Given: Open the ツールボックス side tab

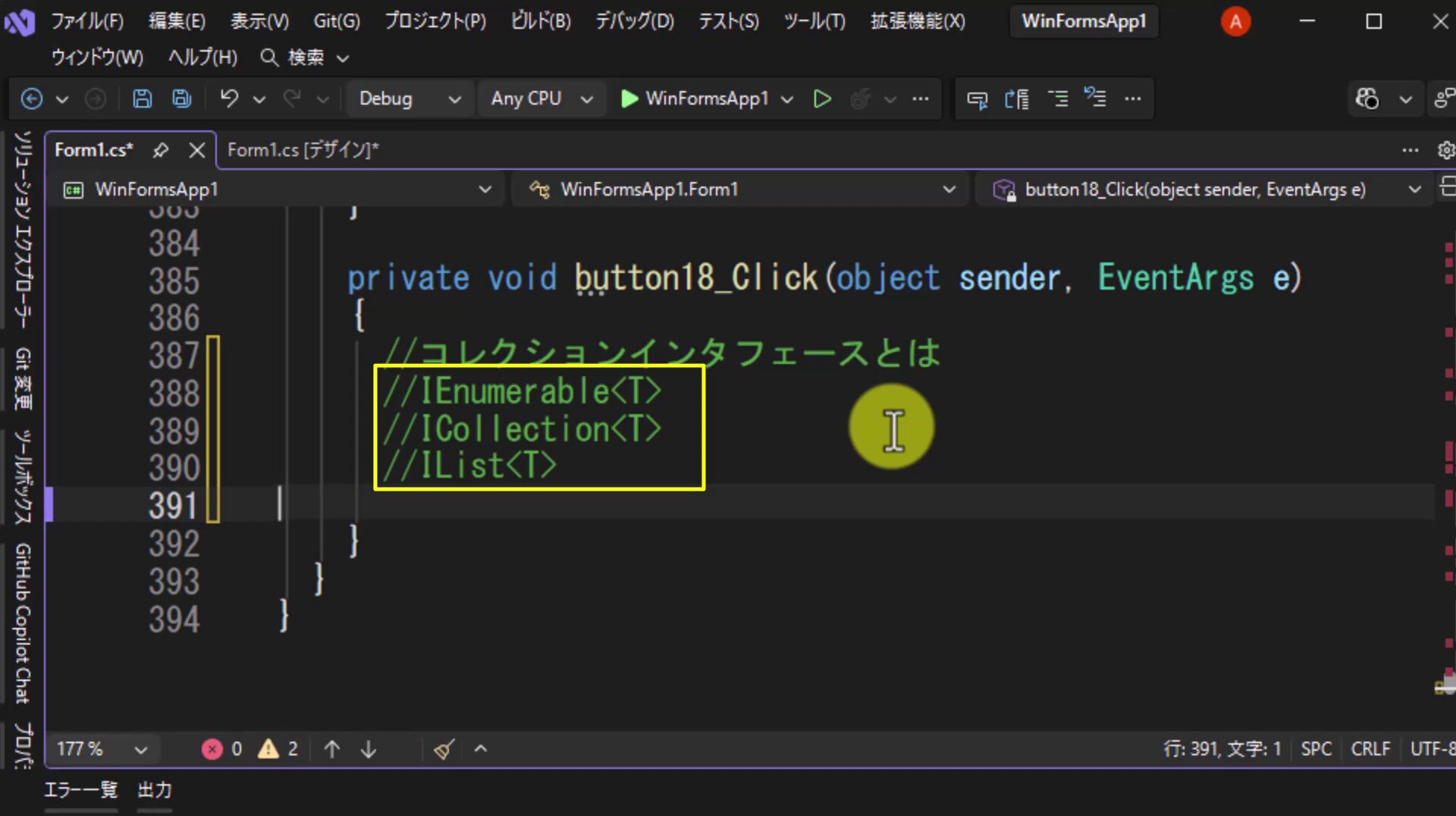Looking at the screenshot, I should (23, 477).
